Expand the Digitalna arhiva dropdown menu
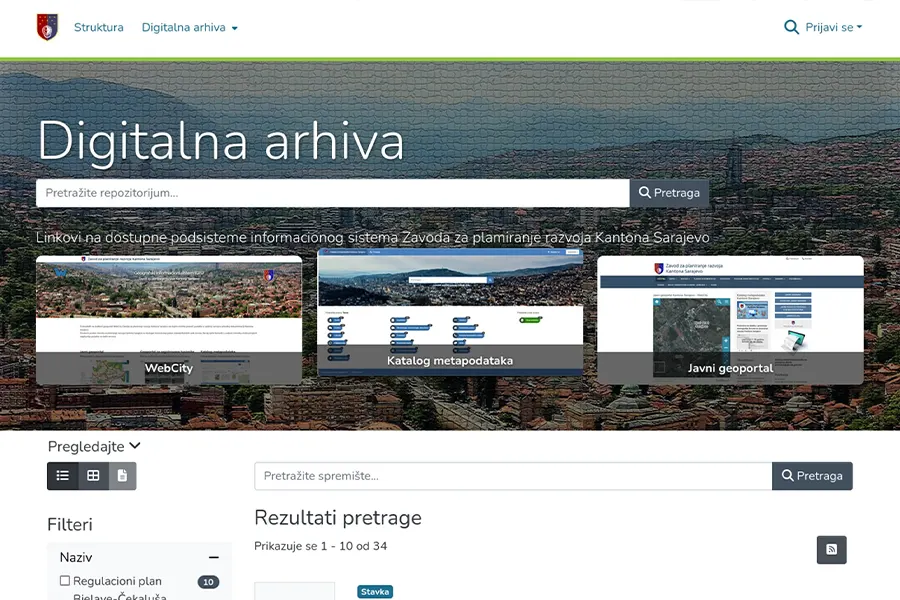This screenshot has width=900, height=600. 190,28
